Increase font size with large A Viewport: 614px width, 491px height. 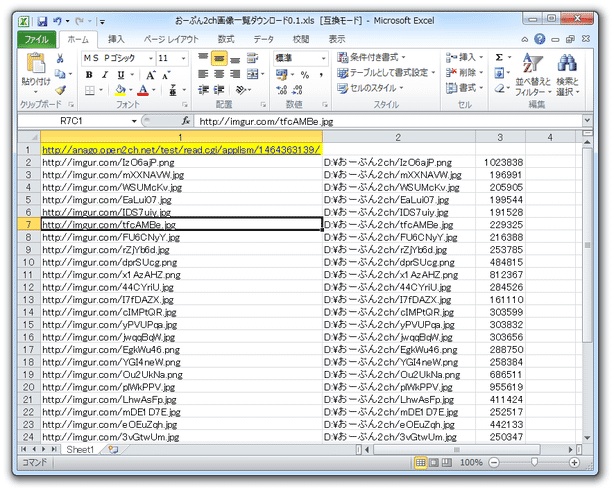click(151, 75)
